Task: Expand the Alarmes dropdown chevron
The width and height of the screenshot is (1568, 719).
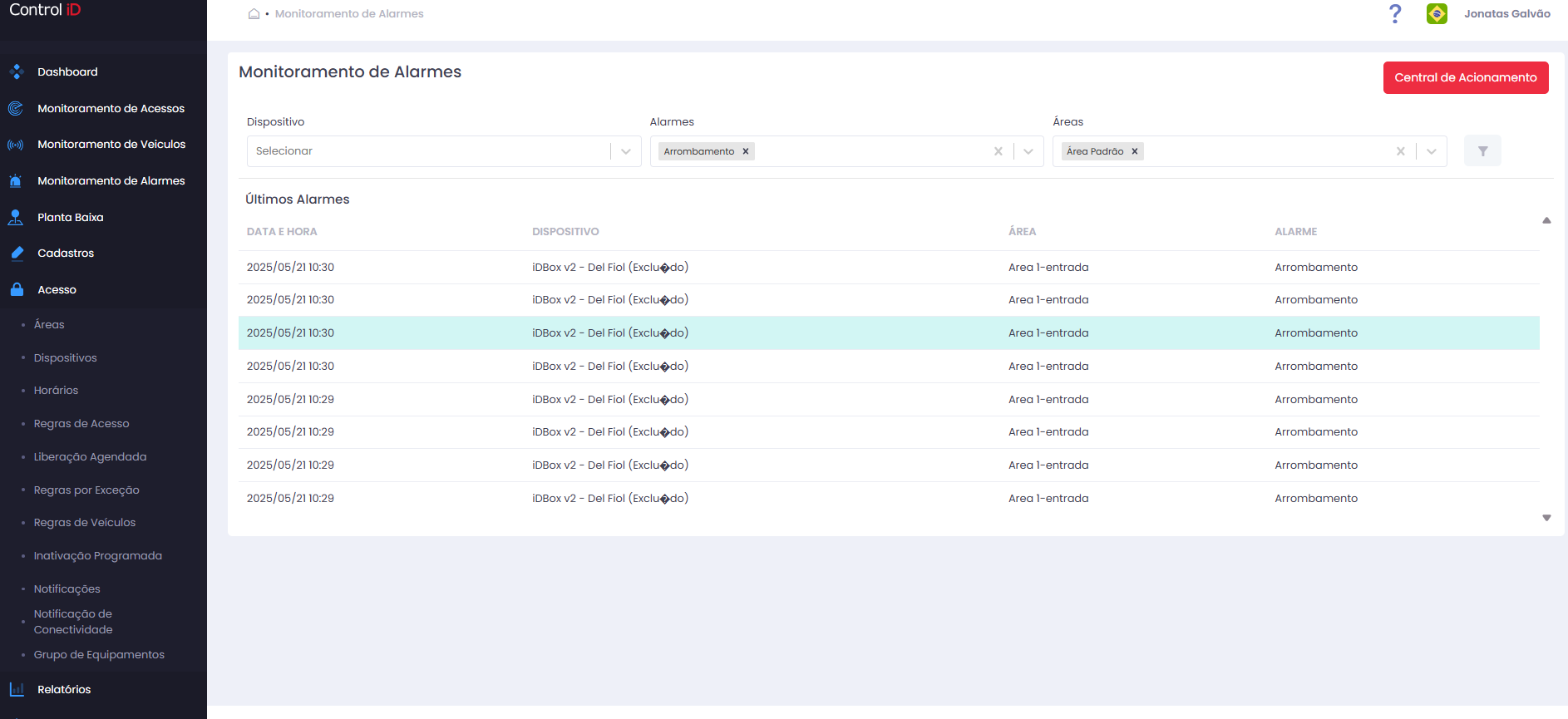Action: click(1028, 151)
